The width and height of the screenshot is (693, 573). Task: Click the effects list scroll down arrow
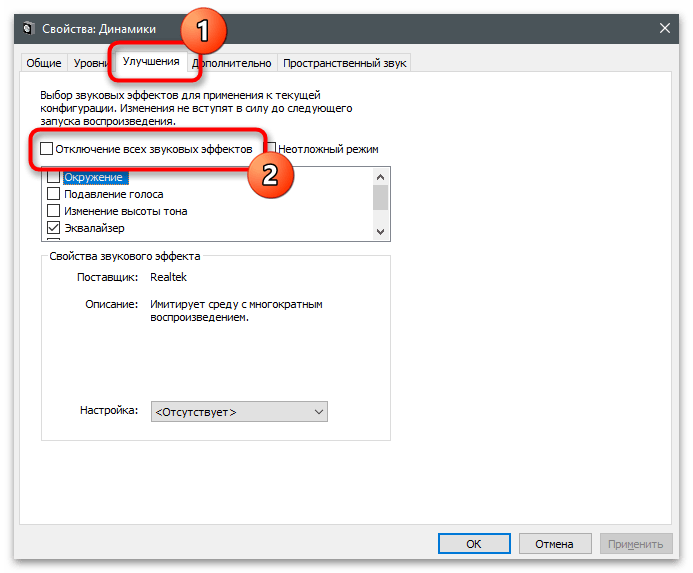381,231
